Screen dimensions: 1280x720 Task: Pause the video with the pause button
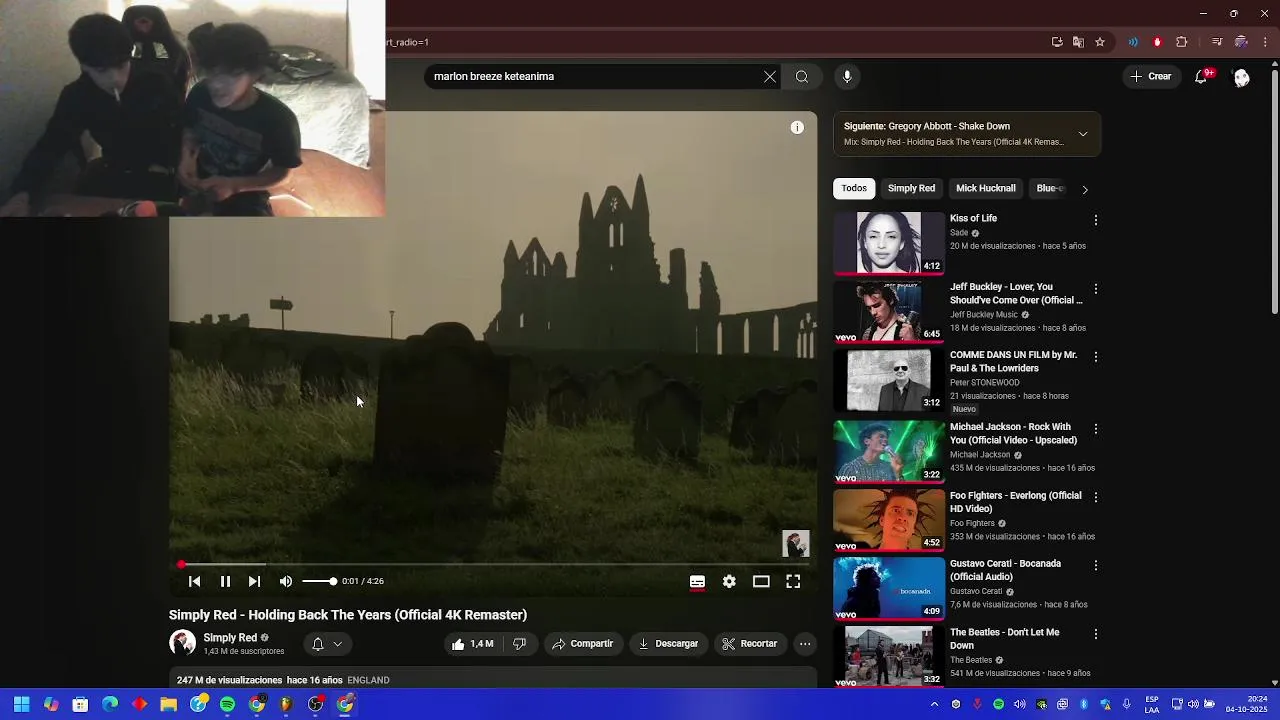click(x=225, y=581)
